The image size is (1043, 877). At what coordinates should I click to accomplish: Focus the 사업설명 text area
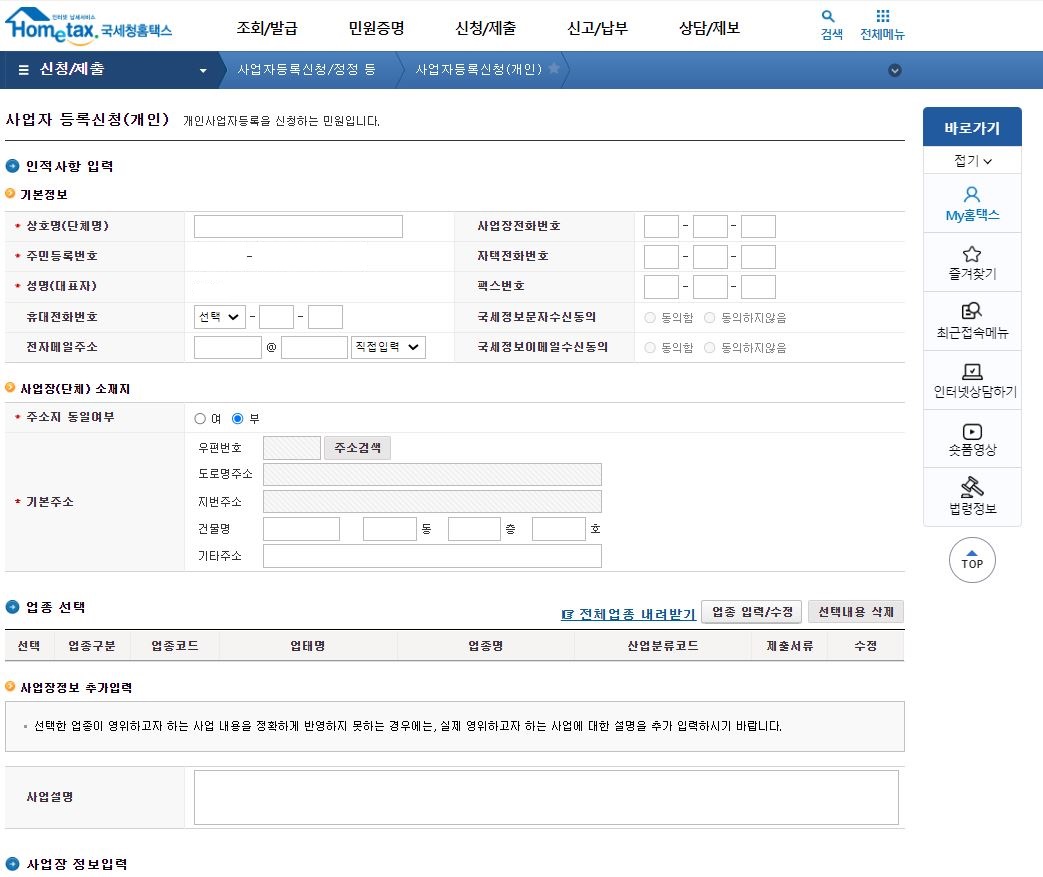click(x=546, y=797)
